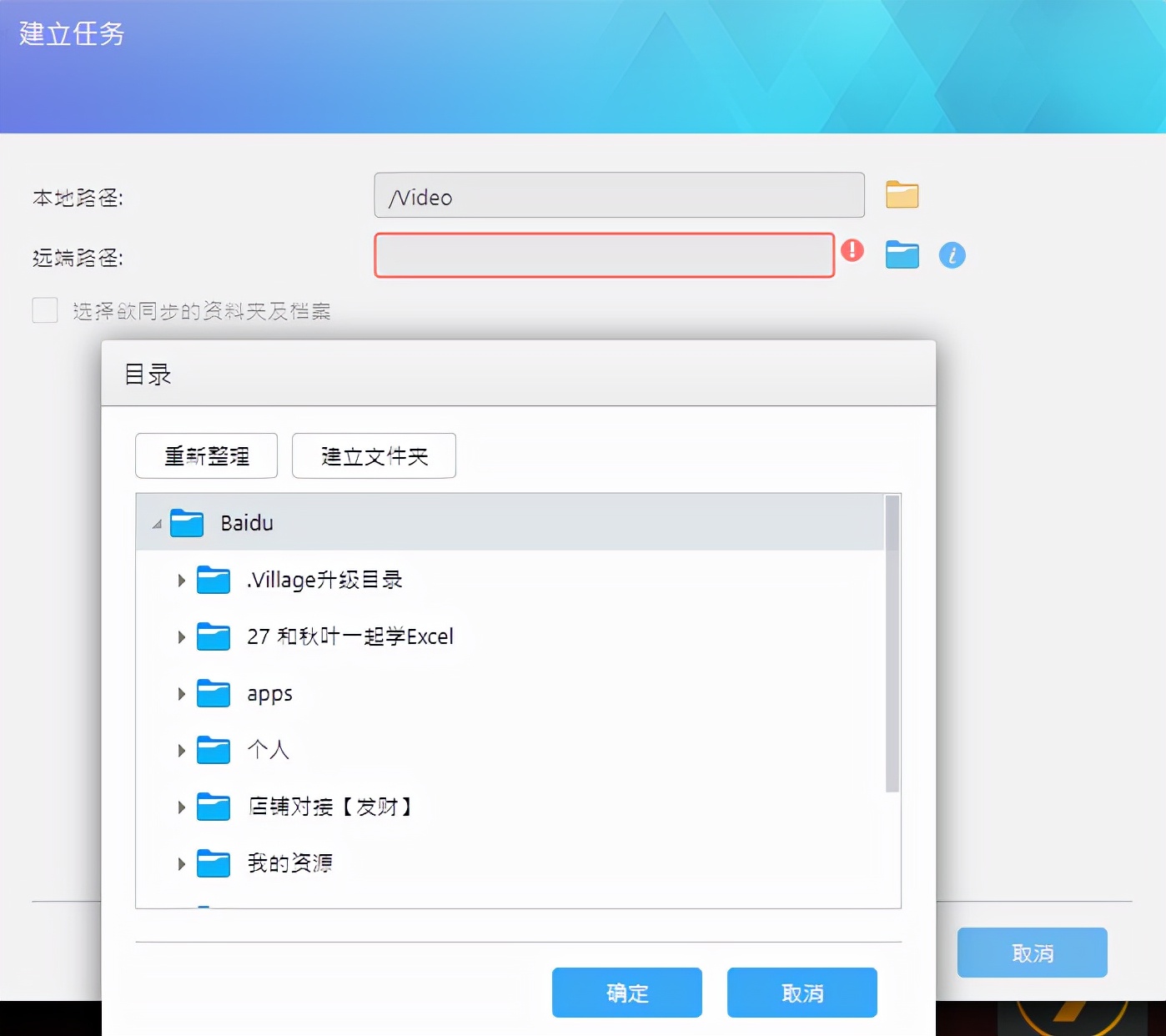Select the Baidu folder icon
Image resolution: width=1166 pixels, height=1036 pixels.
click(188, 523)
